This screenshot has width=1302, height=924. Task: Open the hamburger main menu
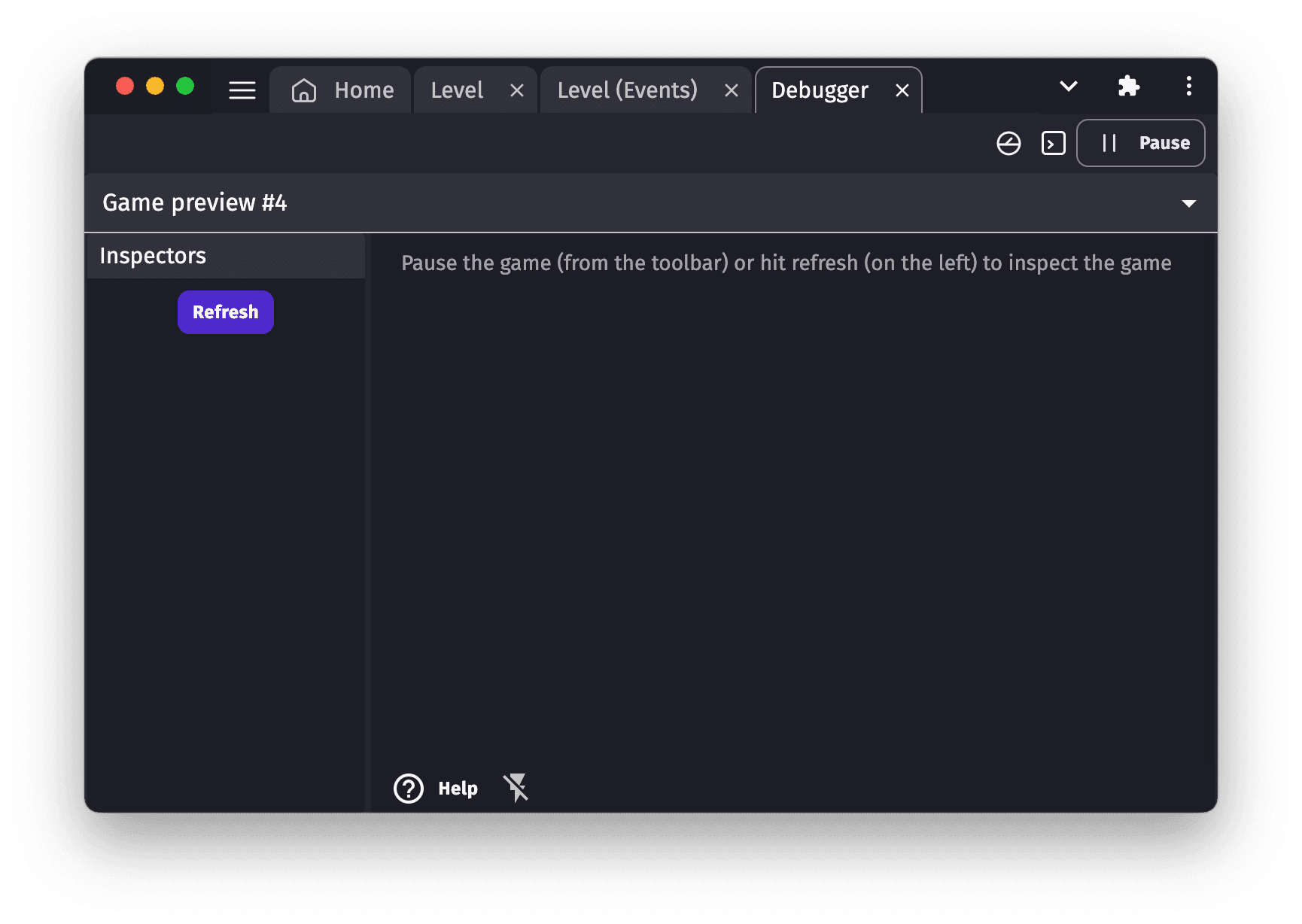click(x=242, y=90)
